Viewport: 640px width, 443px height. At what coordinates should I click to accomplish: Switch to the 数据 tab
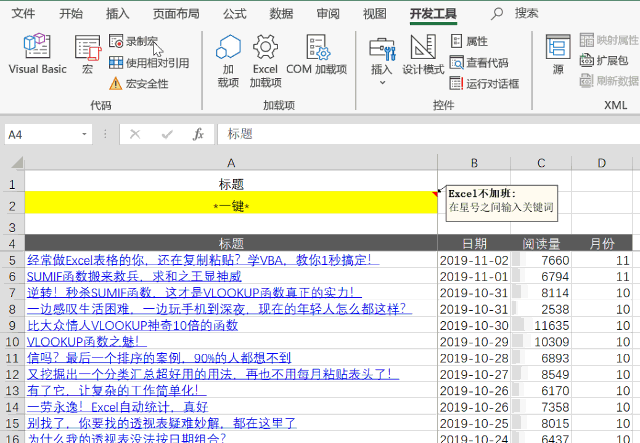pos(281,13)
